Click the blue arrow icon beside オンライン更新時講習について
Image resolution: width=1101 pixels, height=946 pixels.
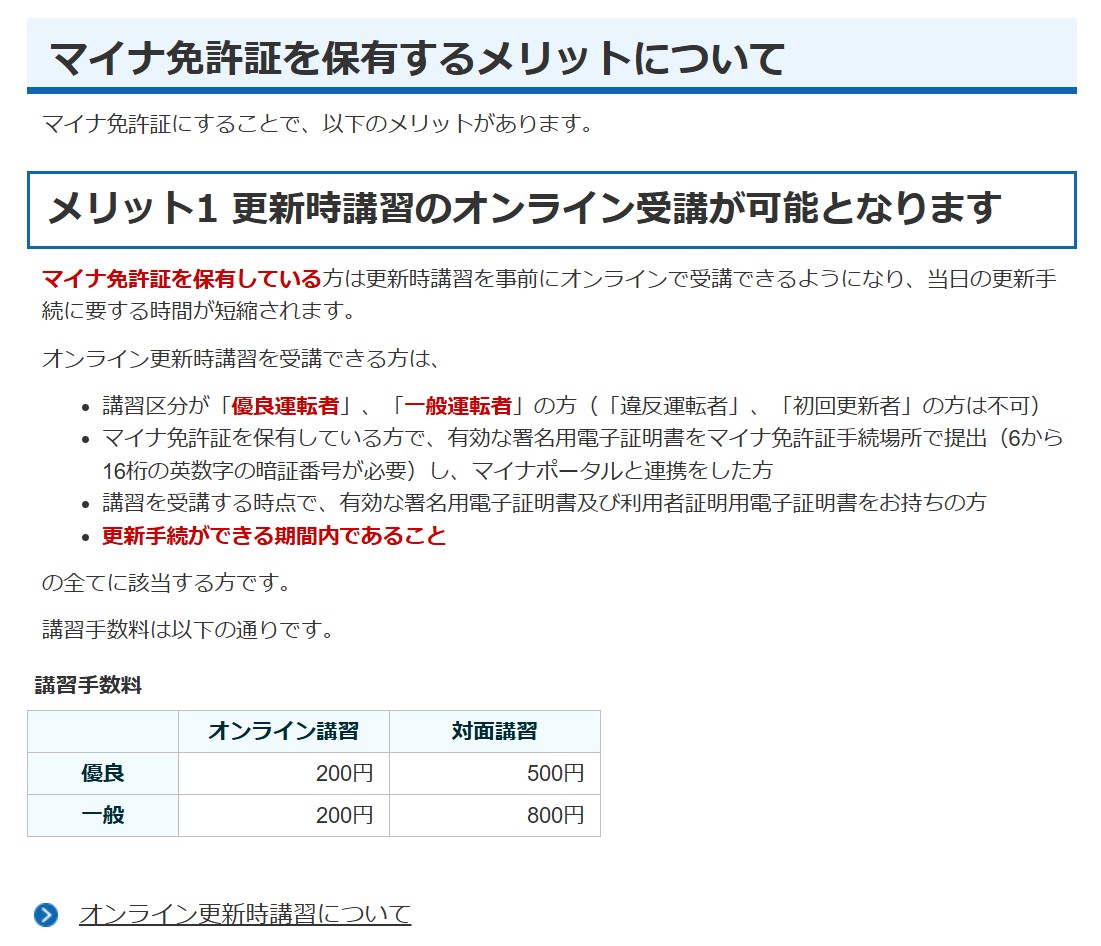(x=46, y=914)
